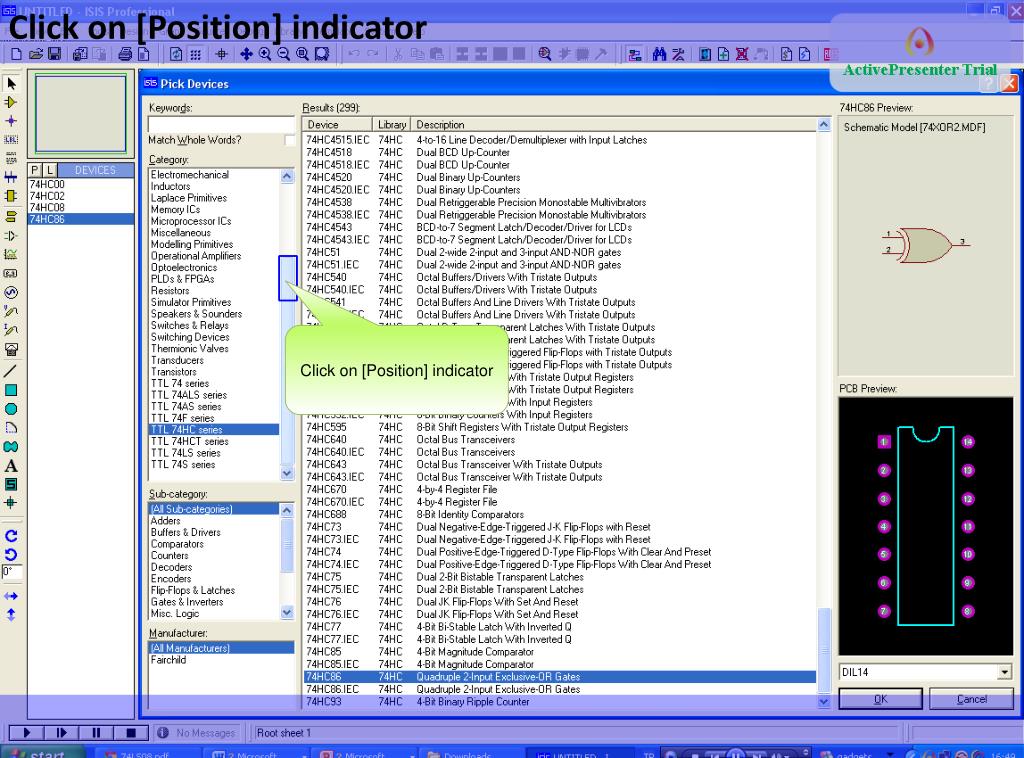Click the overview map thumbnail
The height and width of the screenshot is (758, 1024).
(81, 114)
